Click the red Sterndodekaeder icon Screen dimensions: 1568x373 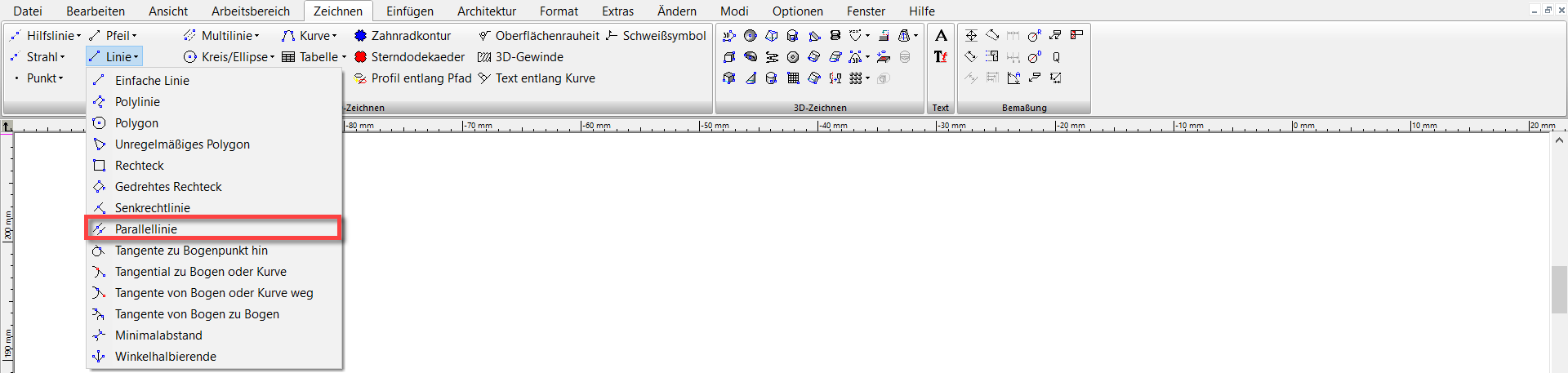point(360,56)
